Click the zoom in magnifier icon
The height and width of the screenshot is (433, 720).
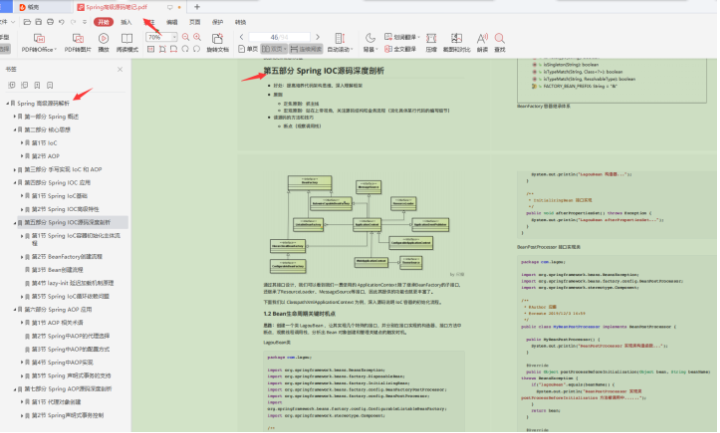click(197, 37)
